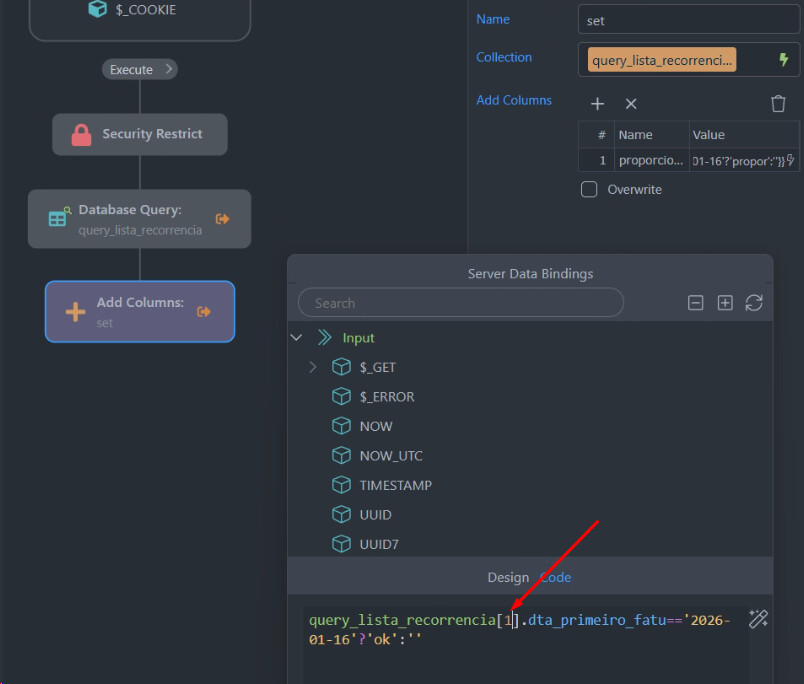Click the trash delete icon

[x=778, y=104]
